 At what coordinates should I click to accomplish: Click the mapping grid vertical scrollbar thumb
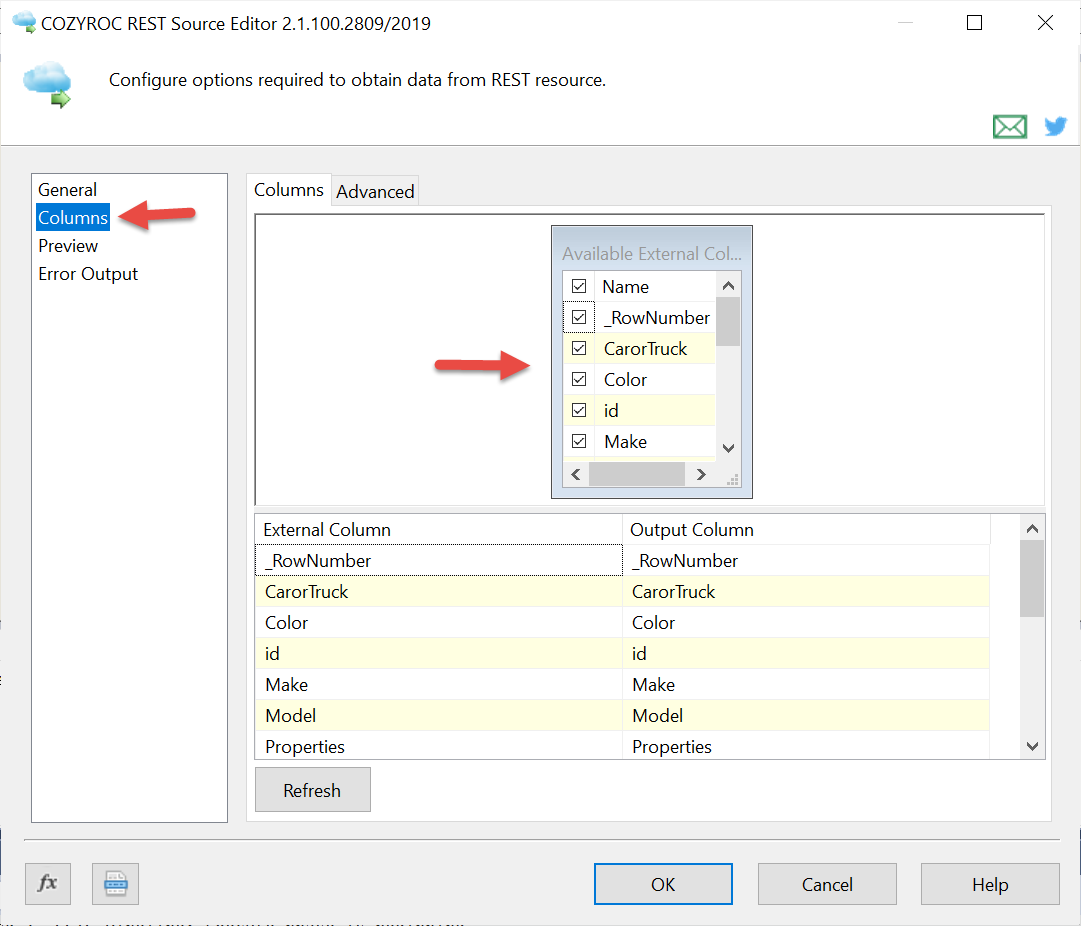click(1032, 578)
